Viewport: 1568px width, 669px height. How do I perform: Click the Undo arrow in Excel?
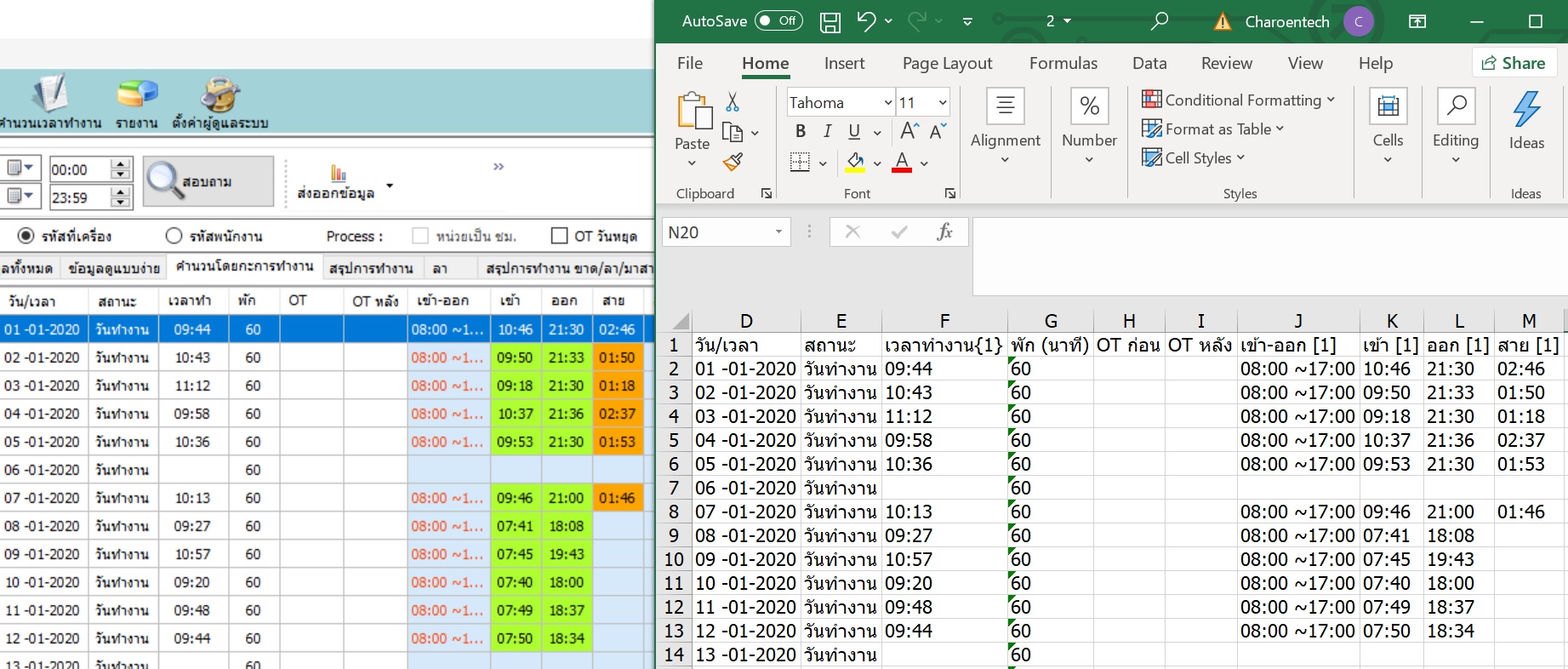[x=866, y=21]
